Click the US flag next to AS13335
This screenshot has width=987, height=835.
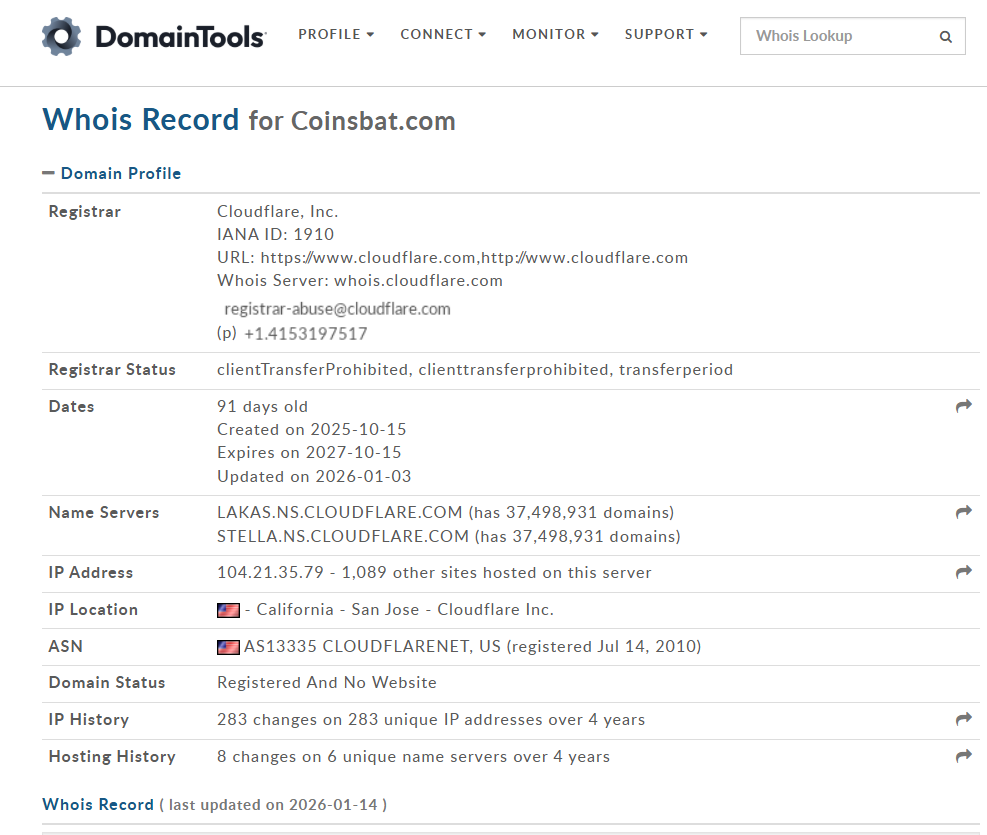pyautogui.click(x=228, y=647)
